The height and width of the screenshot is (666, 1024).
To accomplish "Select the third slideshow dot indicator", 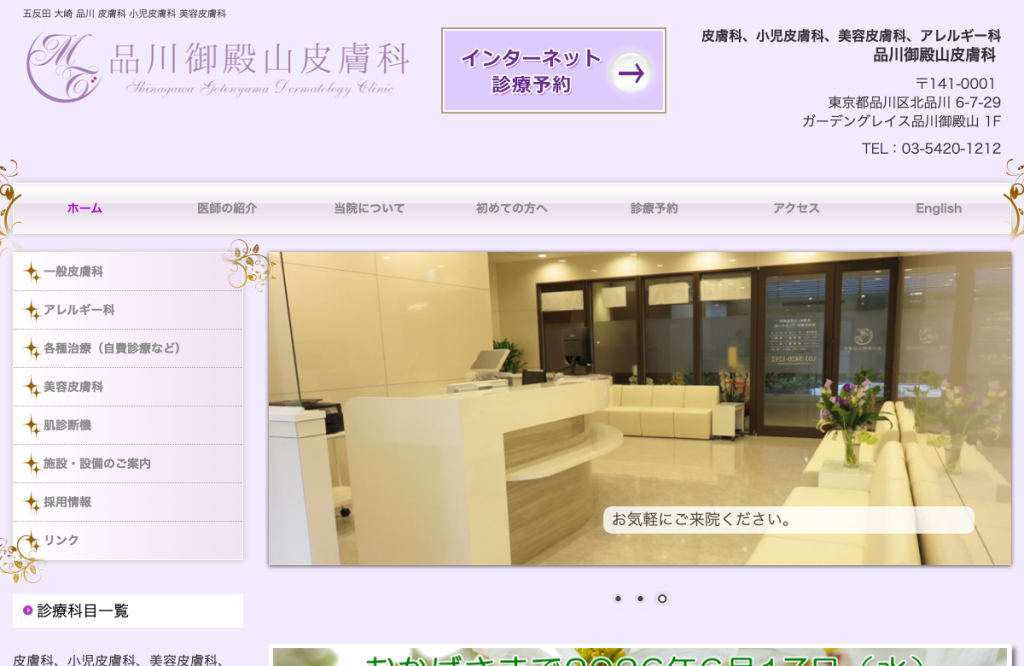I will 662,599.
